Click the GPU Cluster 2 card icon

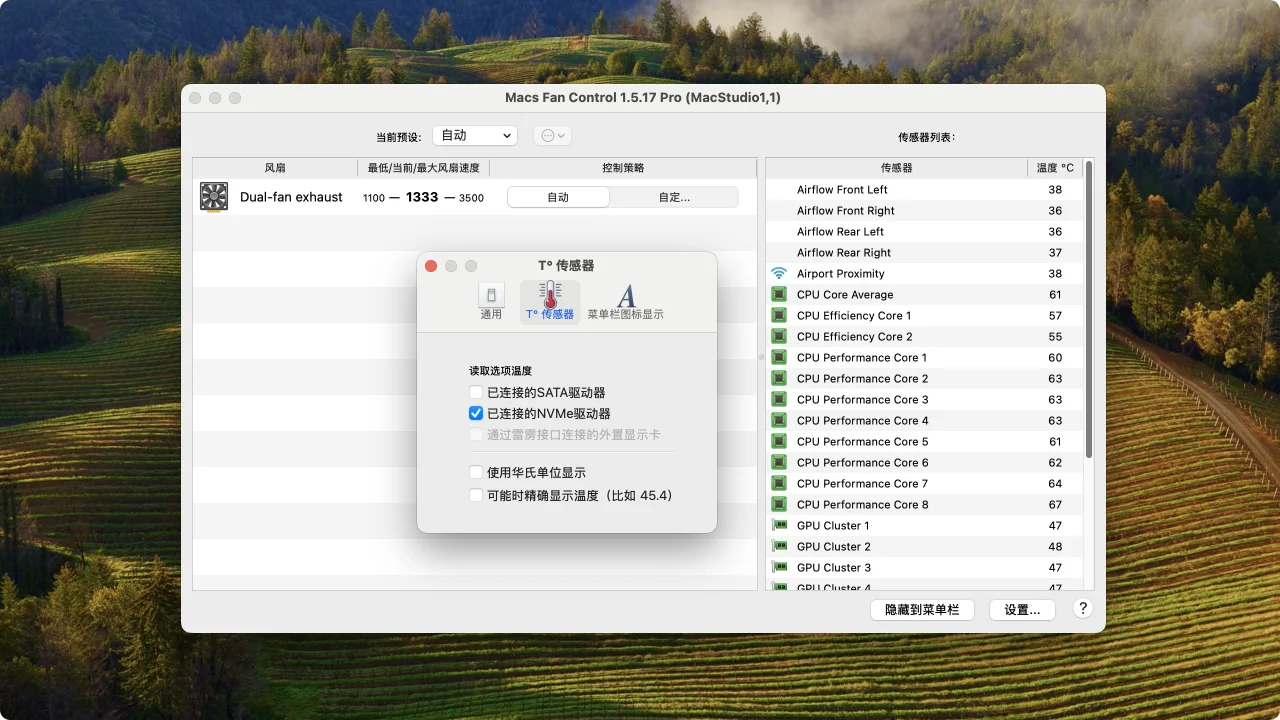(779, 547)
